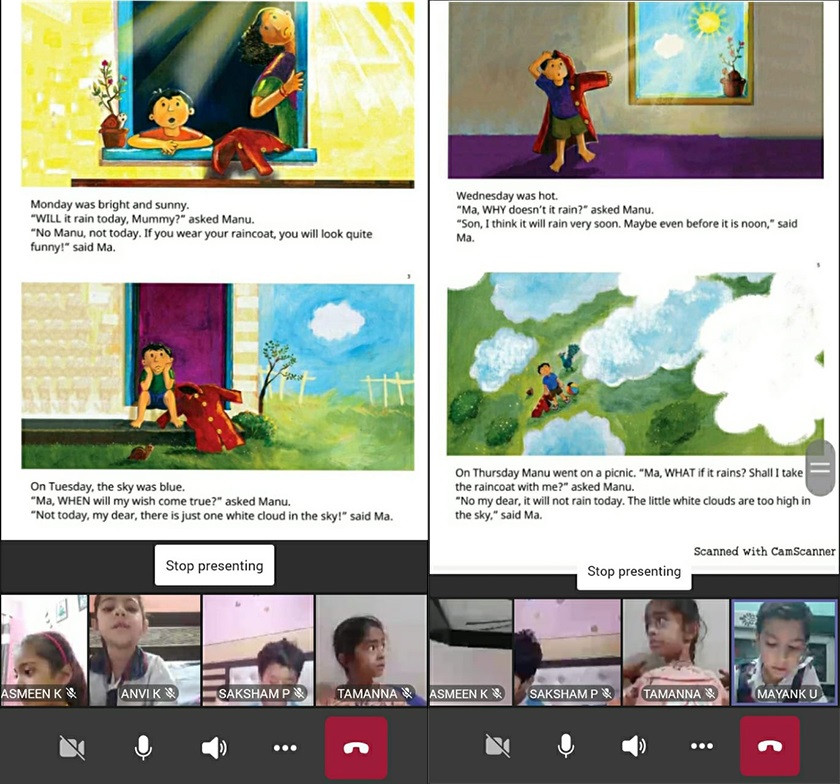
Task: Click text 'On Tuesday, the sky was blue.'
Action: pos(107,487)
